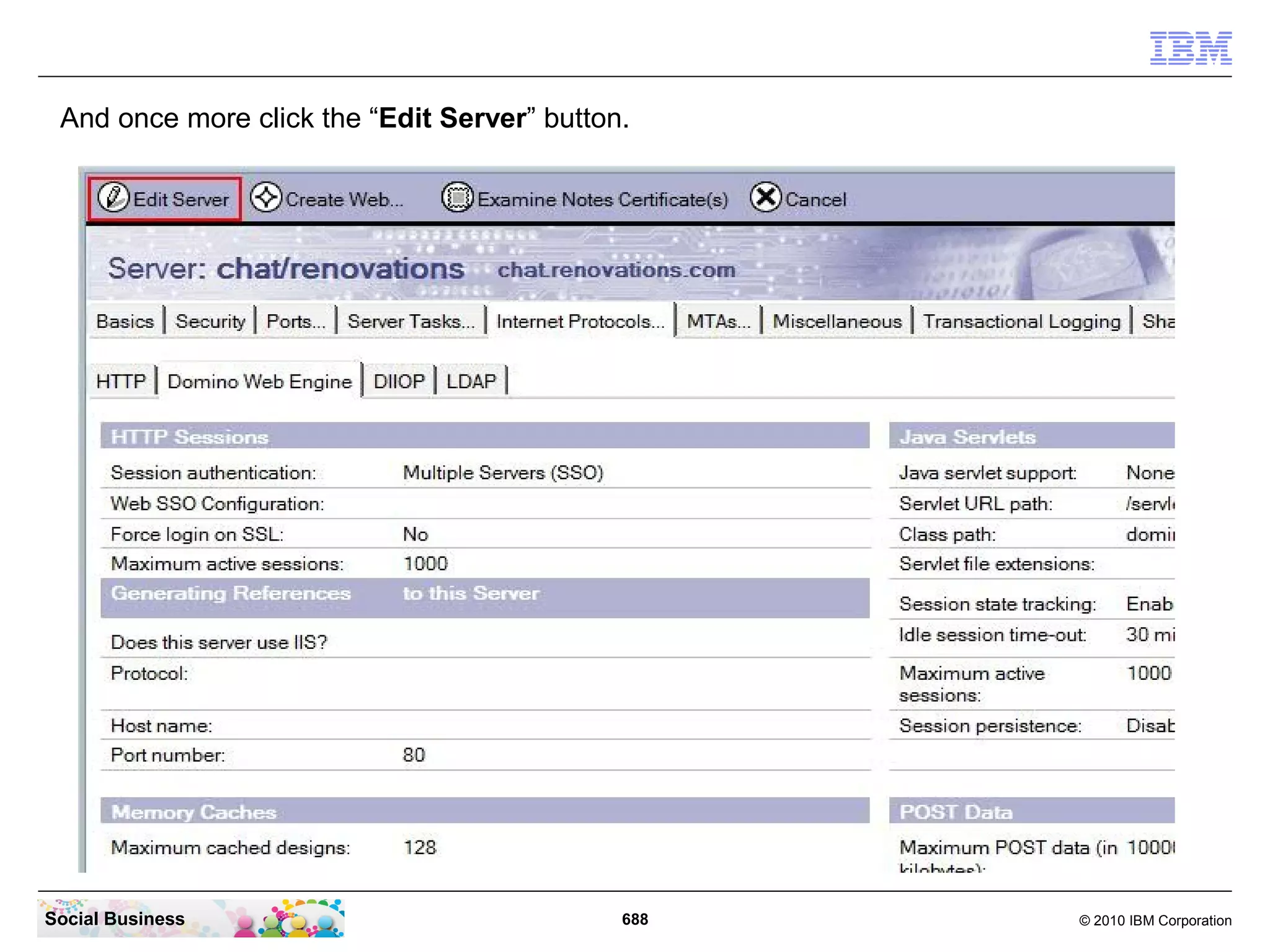Open the MTAs... tab
The height and width of the screenshot is (952, 1270).
tap(719, 321)
